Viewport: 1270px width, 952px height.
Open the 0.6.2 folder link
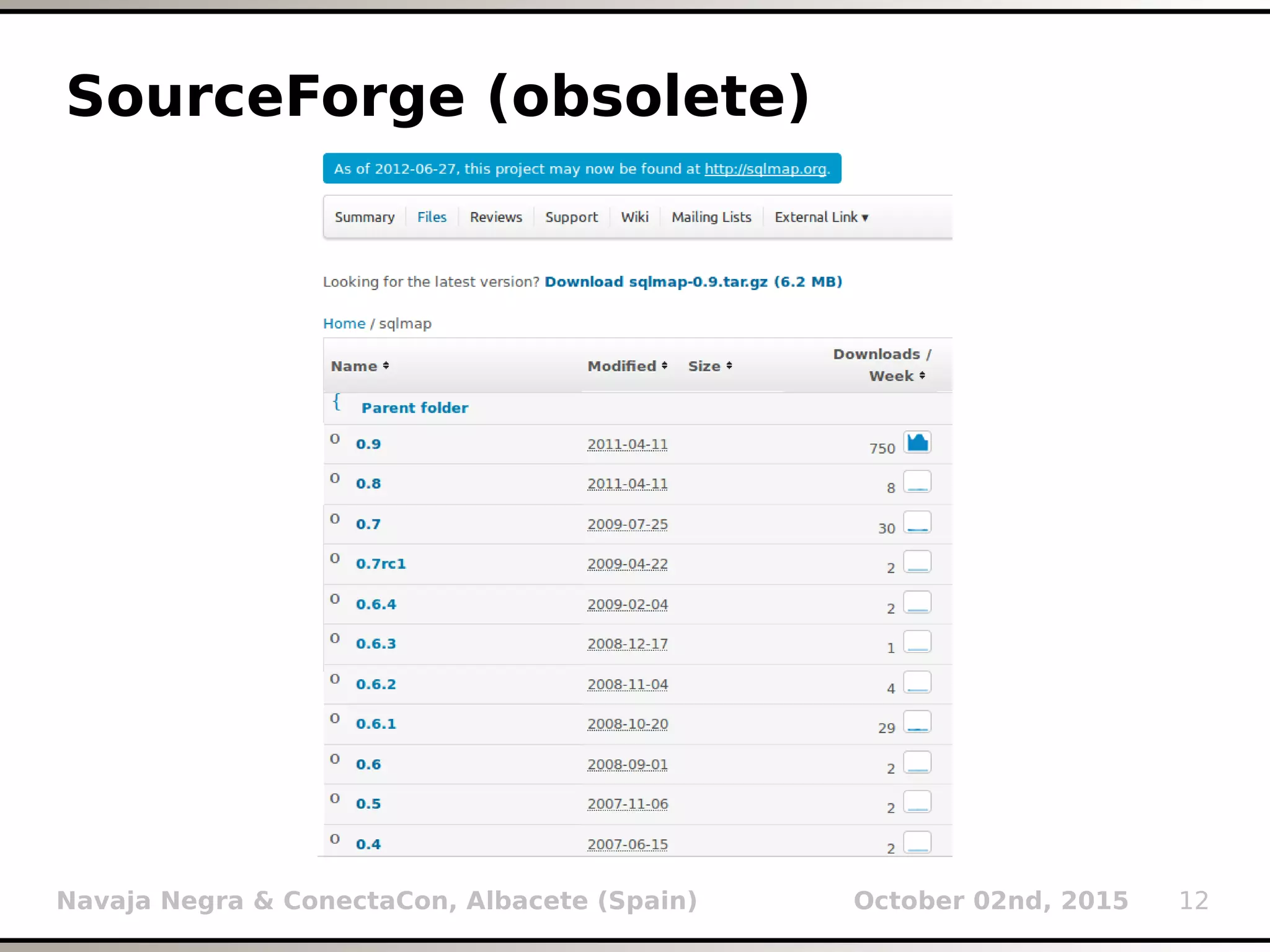point(376,684)
